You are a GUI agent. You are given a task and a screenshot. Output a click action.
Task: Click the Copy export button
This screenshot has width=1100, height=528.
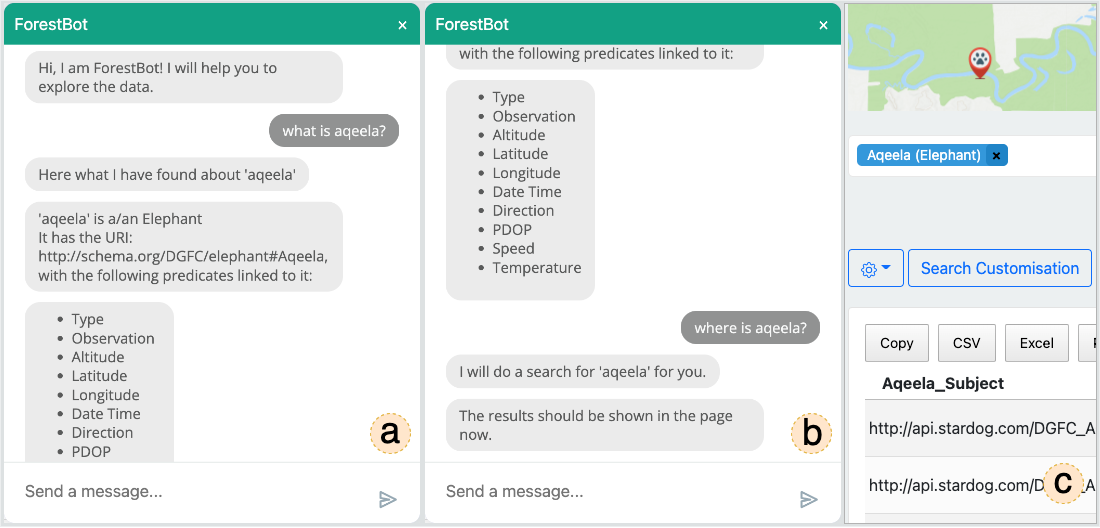click(897, 343)
